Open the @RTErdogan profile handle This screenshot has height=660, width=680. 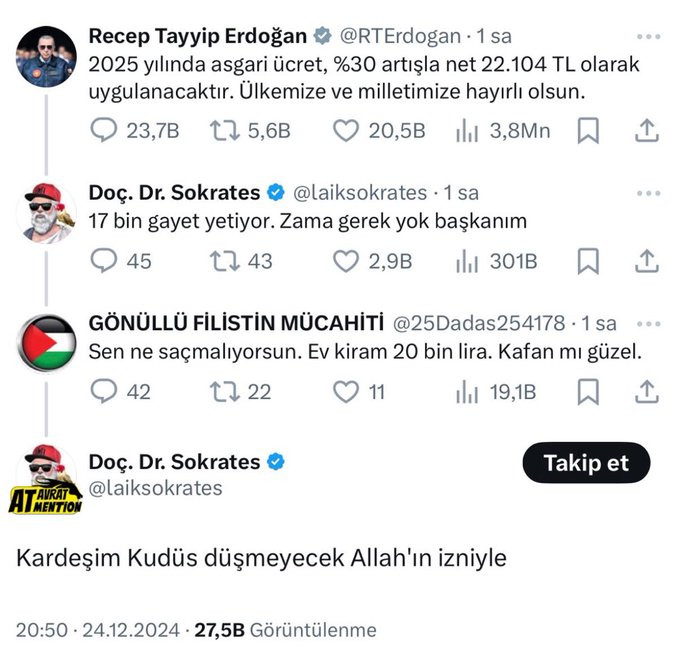pyautogui.click(x=400, y=36)
